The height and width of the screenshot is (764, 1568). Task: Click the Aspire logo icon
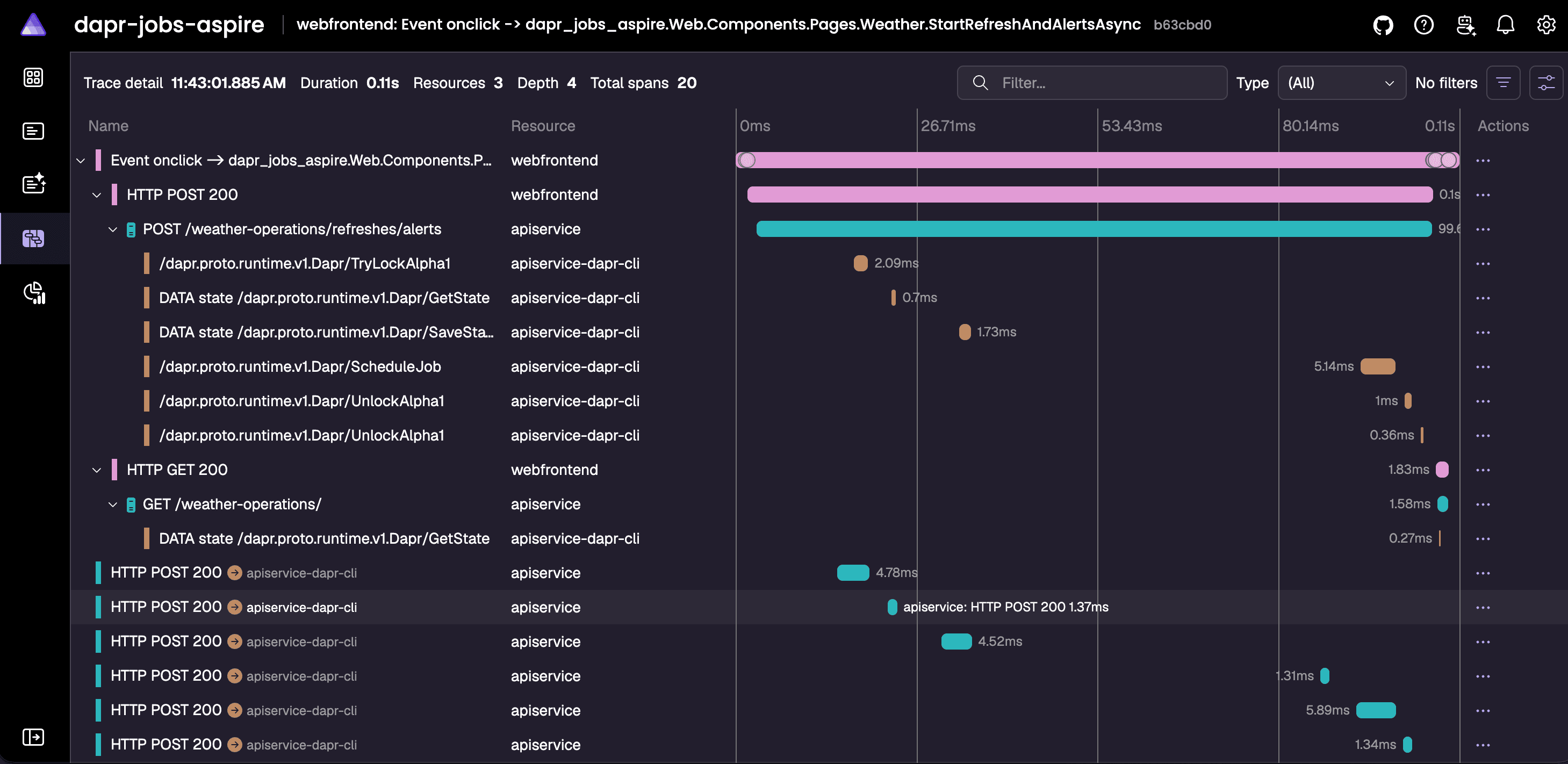pos(33,25)
